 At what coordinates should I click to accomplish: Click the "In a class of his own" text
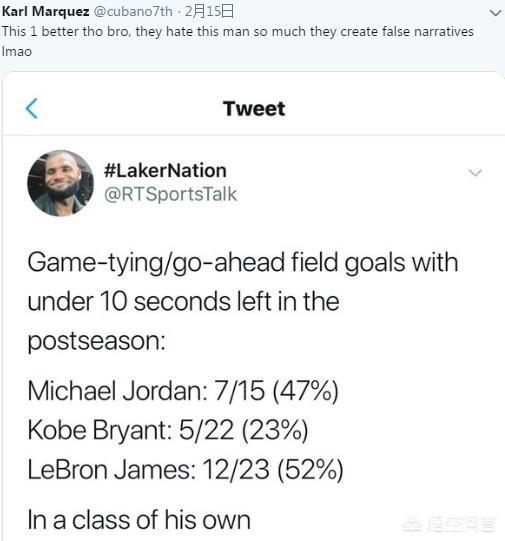(139, 520)
